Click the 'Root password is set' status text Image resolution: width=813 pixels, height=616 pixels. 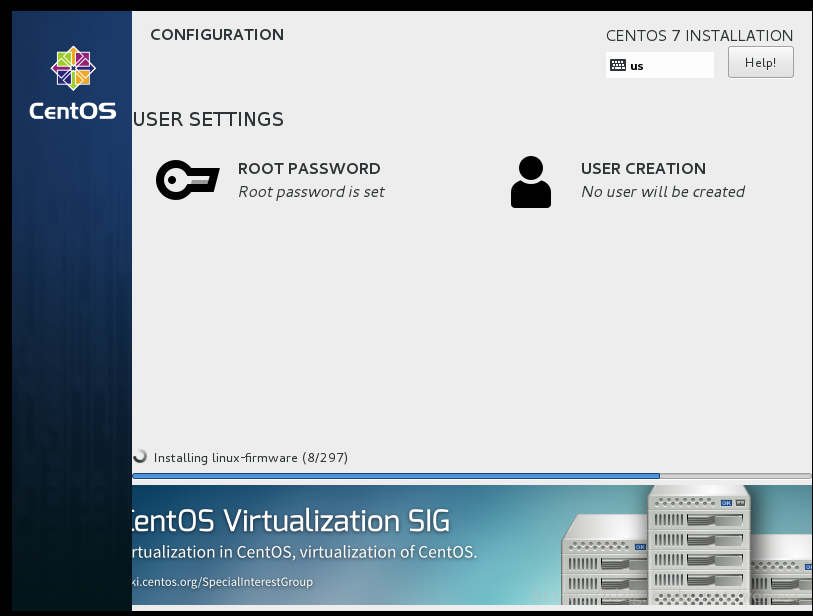(311, 192)
